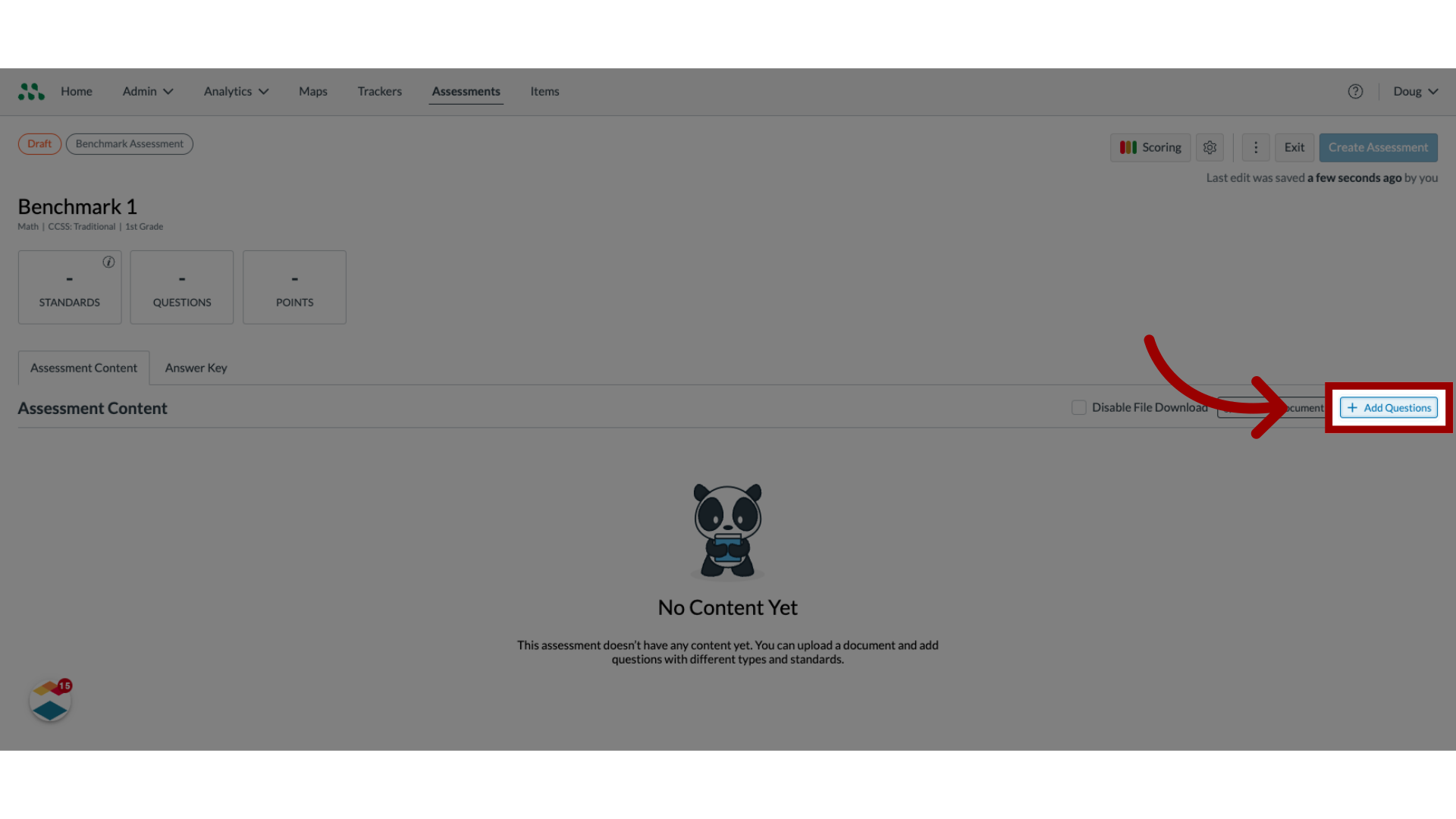Click the more options ellipsis icon

pos(1256,147)
